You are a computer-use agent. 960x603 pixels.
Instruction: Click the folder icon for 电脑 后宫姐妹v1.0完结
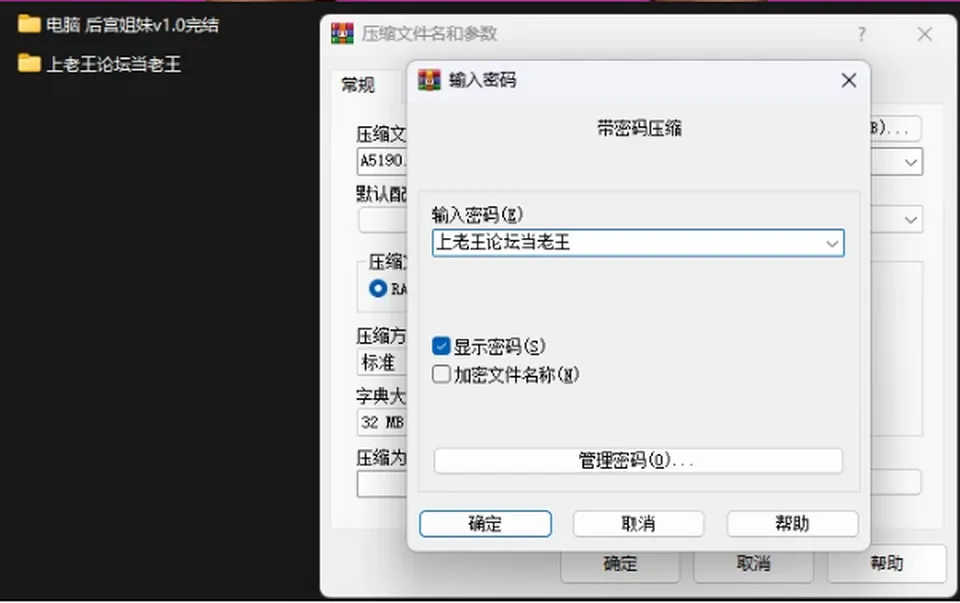coord(29,25)
